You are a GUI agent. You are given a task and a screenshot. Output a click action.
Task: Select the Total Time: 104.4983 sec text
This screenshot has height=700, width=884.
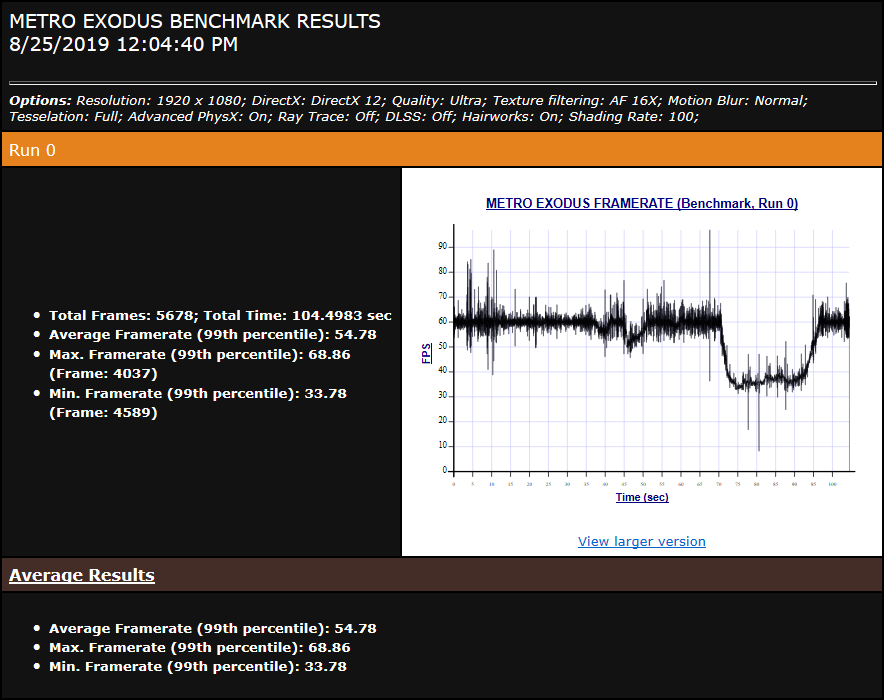point(298,316)
